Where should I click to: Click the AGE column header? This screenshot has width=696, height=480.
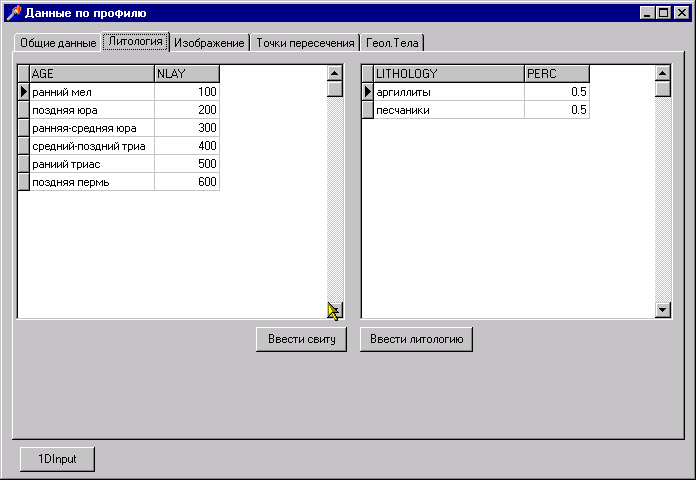[91, 74]
